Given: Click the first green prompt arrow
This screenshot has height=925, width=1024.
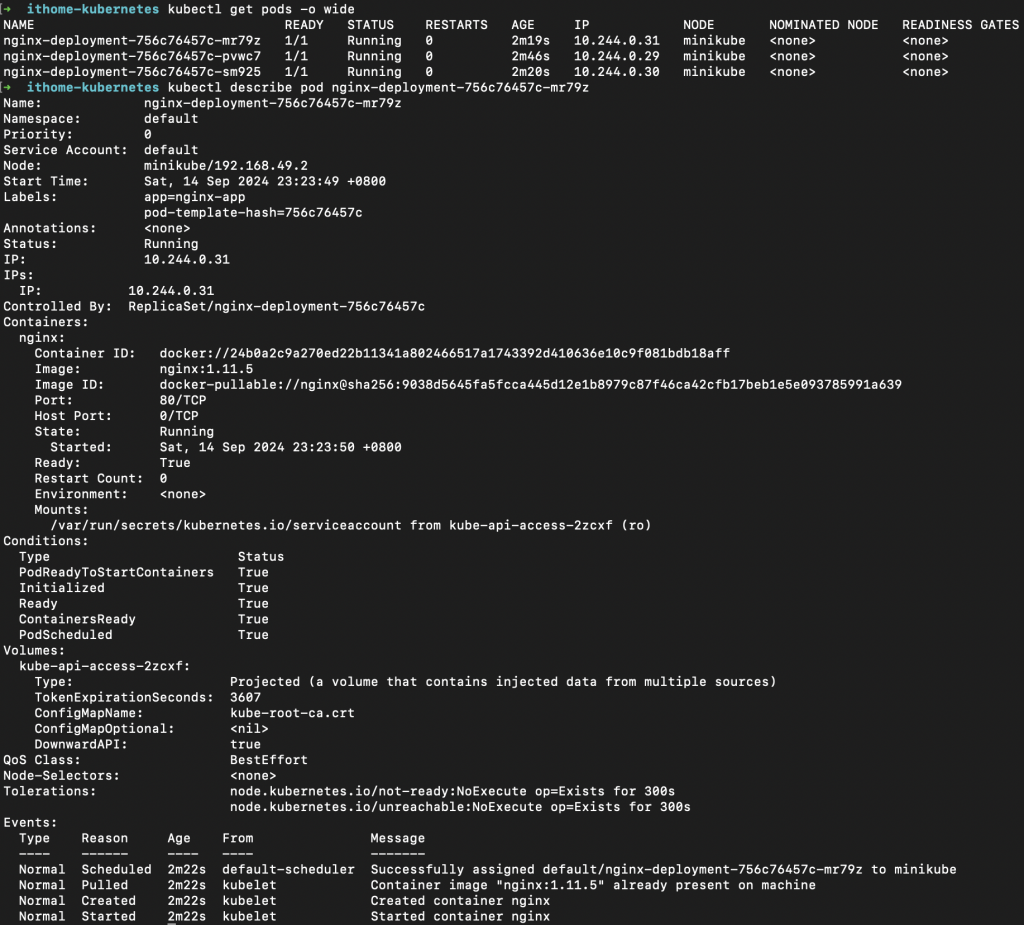Looking at the screenshot, I should [x=7, y=9].
